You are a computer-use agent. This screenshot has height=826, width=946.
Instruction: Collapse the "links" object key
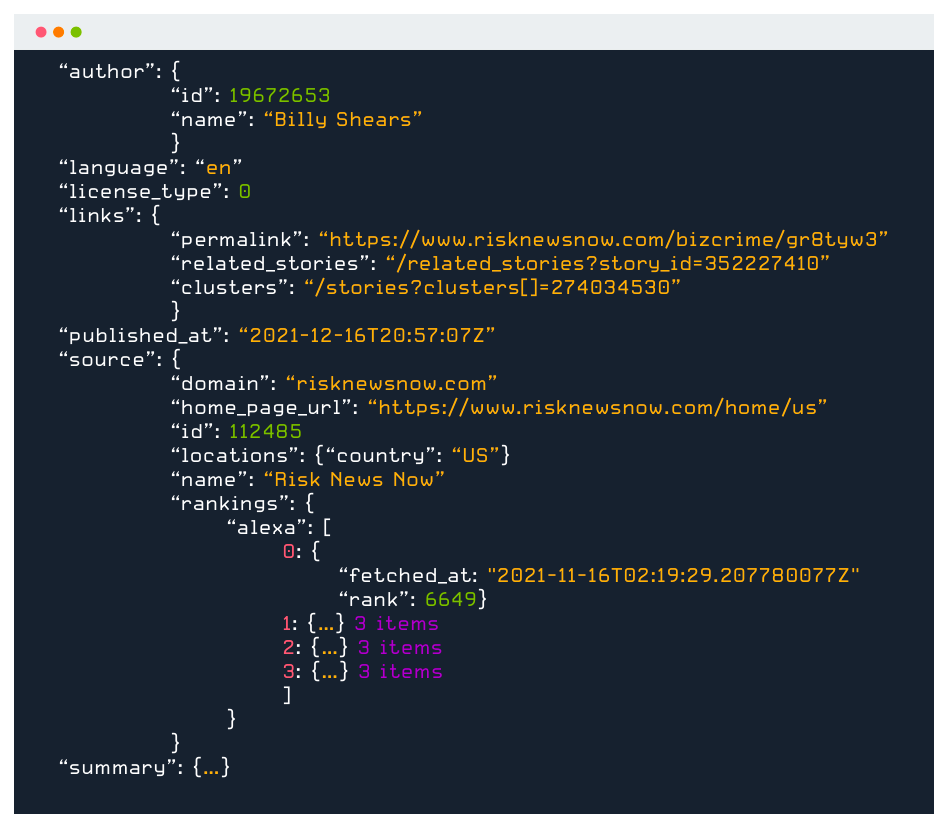tap(97, 216)
